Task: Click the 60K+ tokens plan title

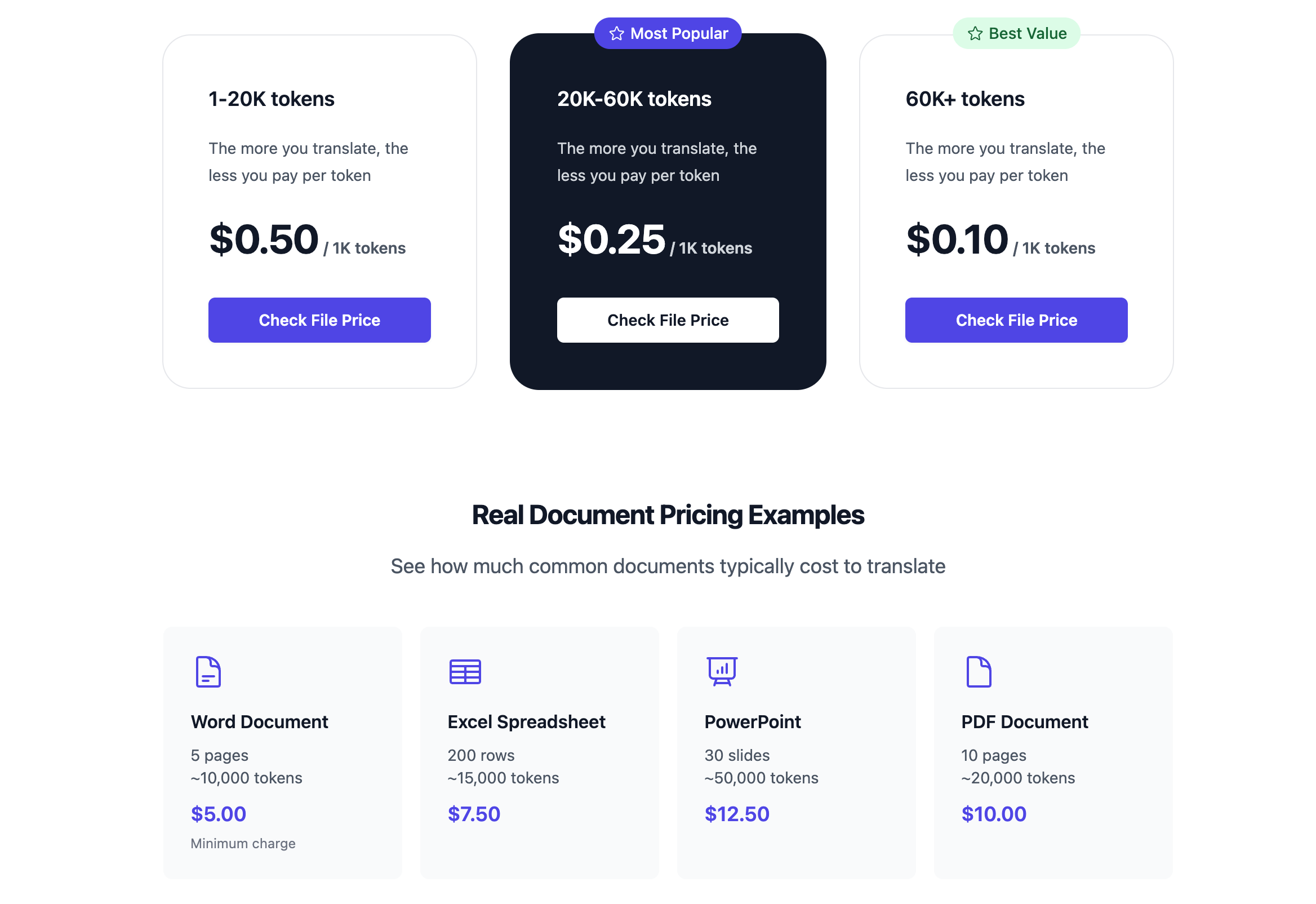Action: pos(965,99)
